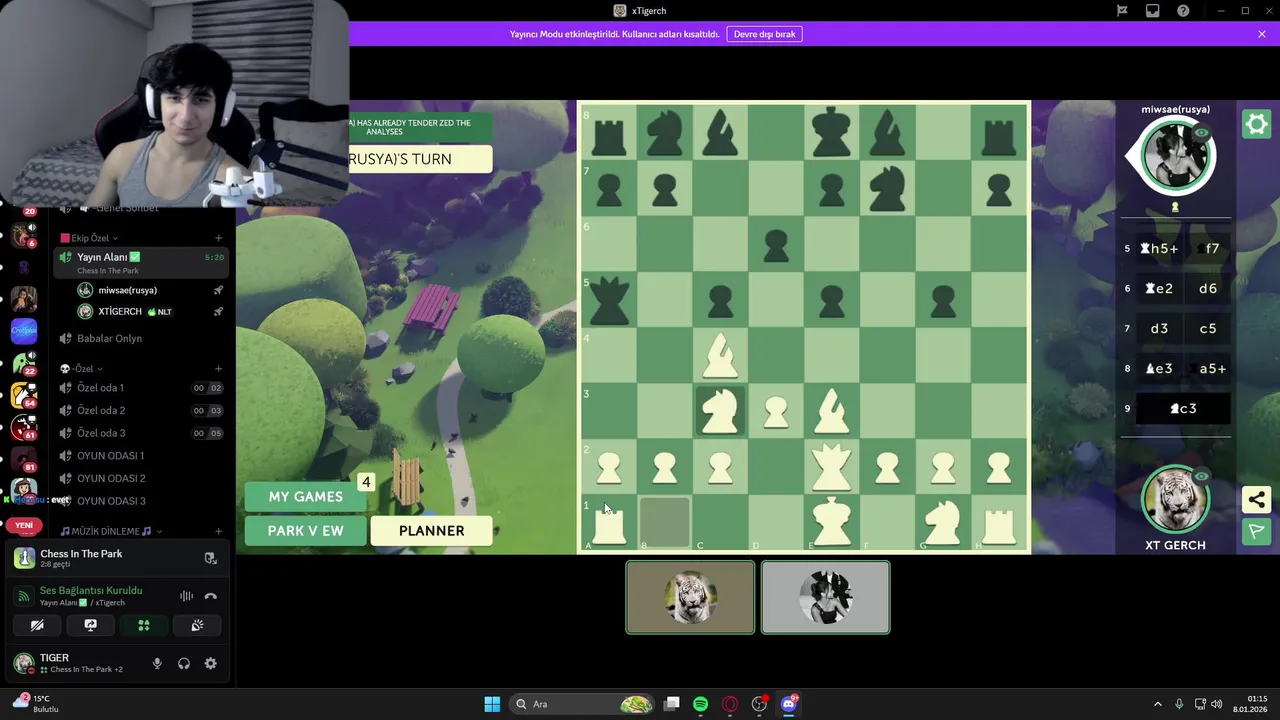
Task: Open miwsae(rusya) player avatar
Action: 1175,155
